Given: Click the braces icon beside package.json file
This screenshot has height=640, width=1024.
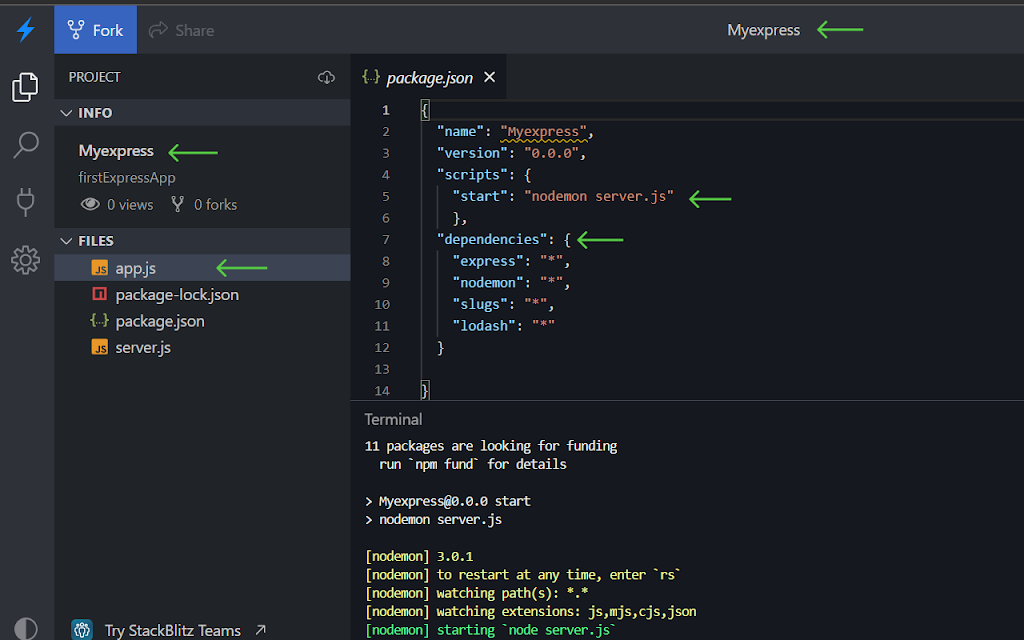Looking at the screenshot, I should point(99,320).
